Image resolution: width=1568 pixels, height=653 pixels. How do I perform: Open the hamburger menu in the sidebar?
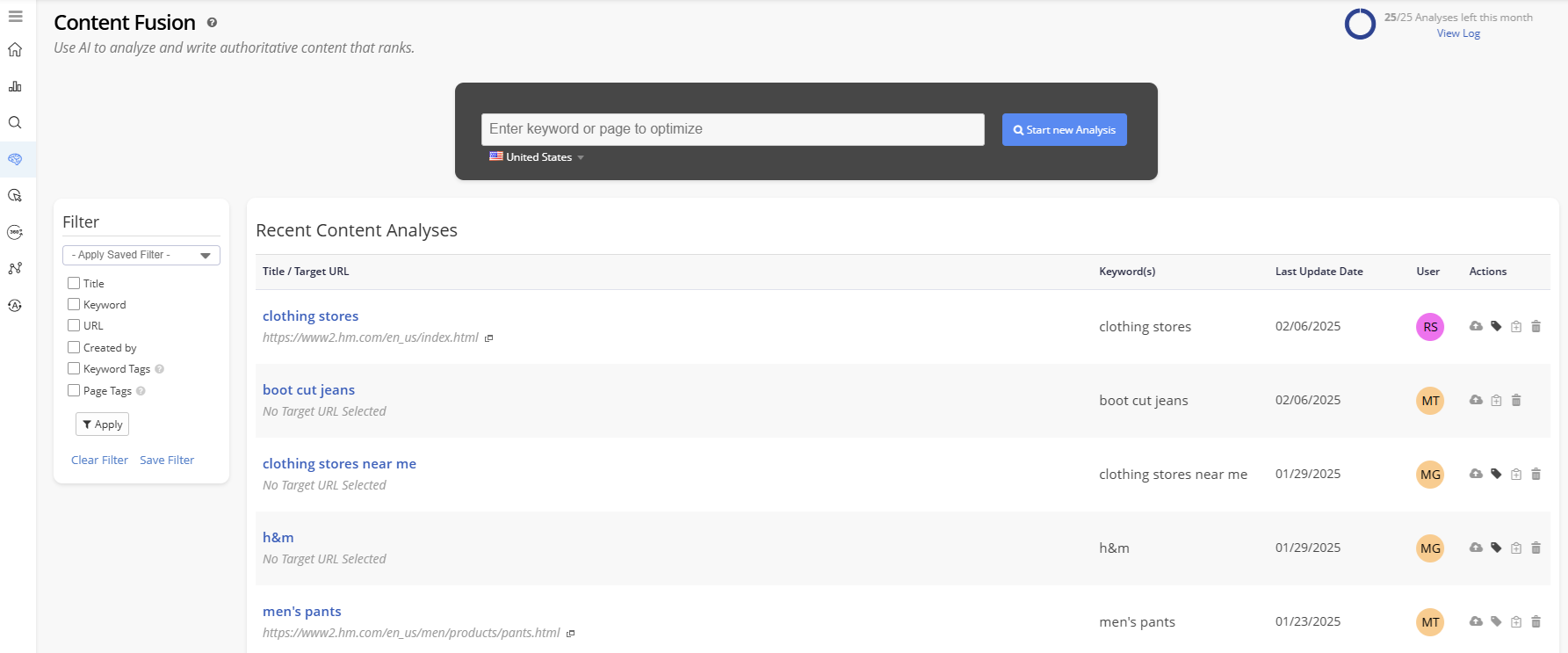coord(15,17)
